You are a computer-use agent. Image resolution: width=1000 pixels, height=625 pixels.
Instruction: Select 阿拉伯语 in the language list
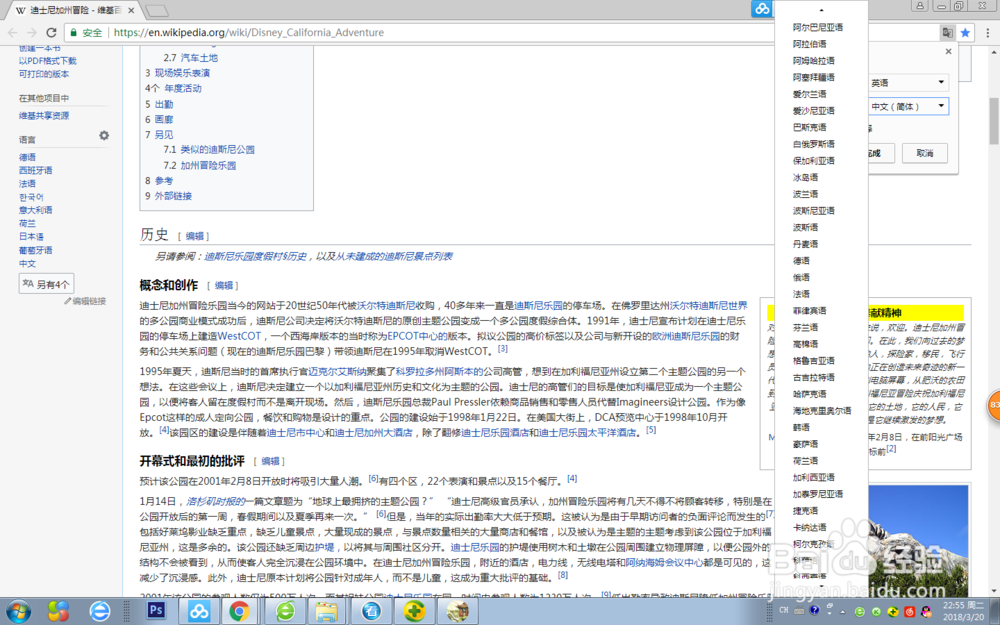coord(809,44)
